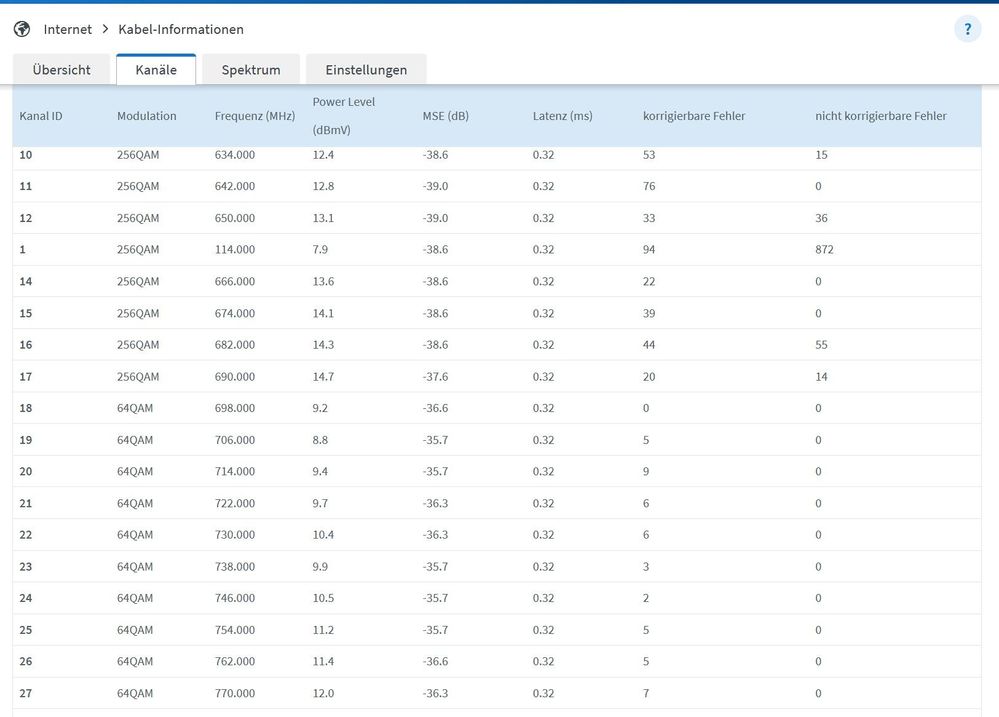
Task: Click the nicht korrigierbare Fehler header
Action: pyautogui.click(x=880, y=116)
